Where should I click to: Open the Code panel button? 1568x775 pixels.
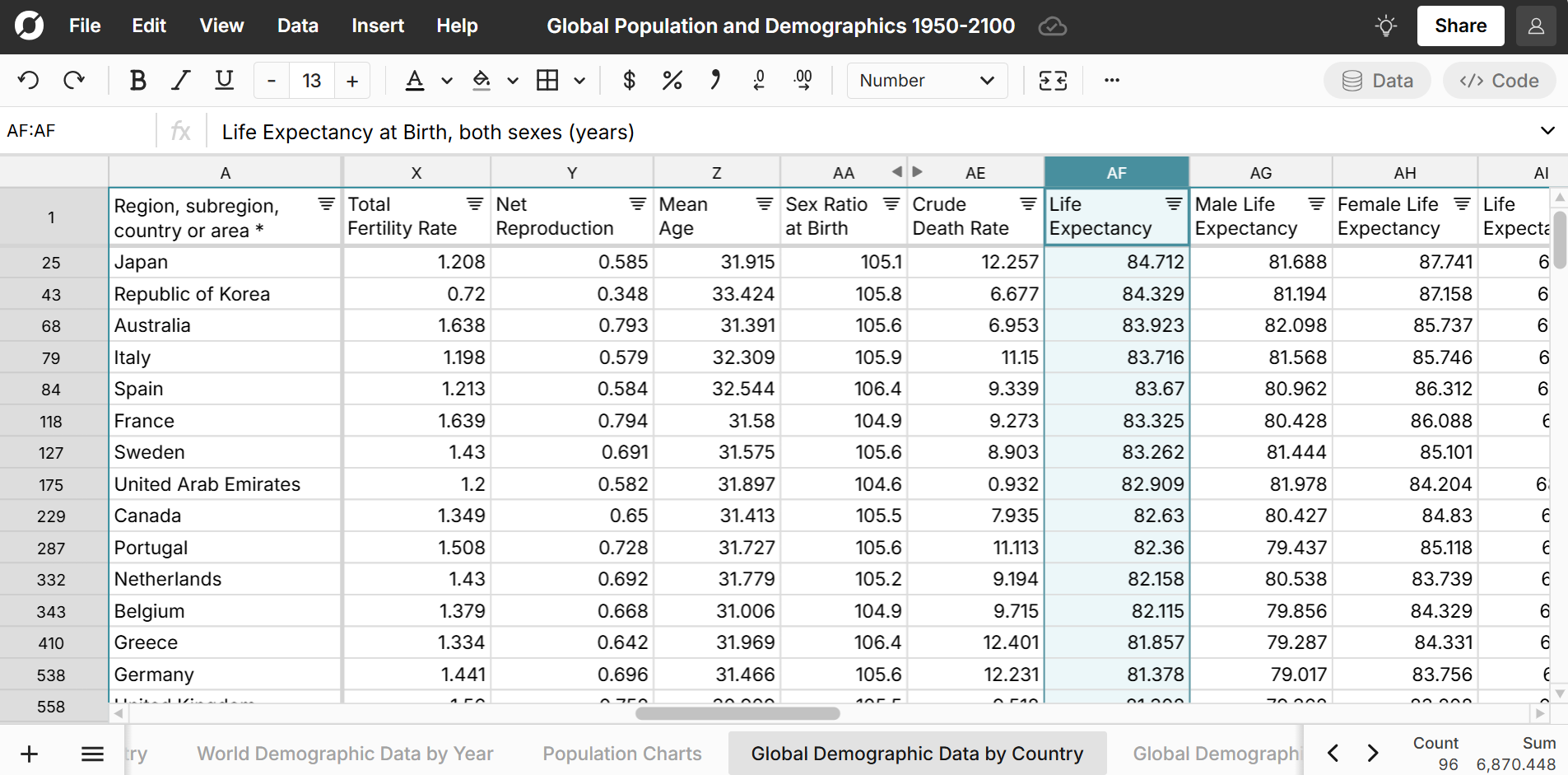(x=1498, y=80)
